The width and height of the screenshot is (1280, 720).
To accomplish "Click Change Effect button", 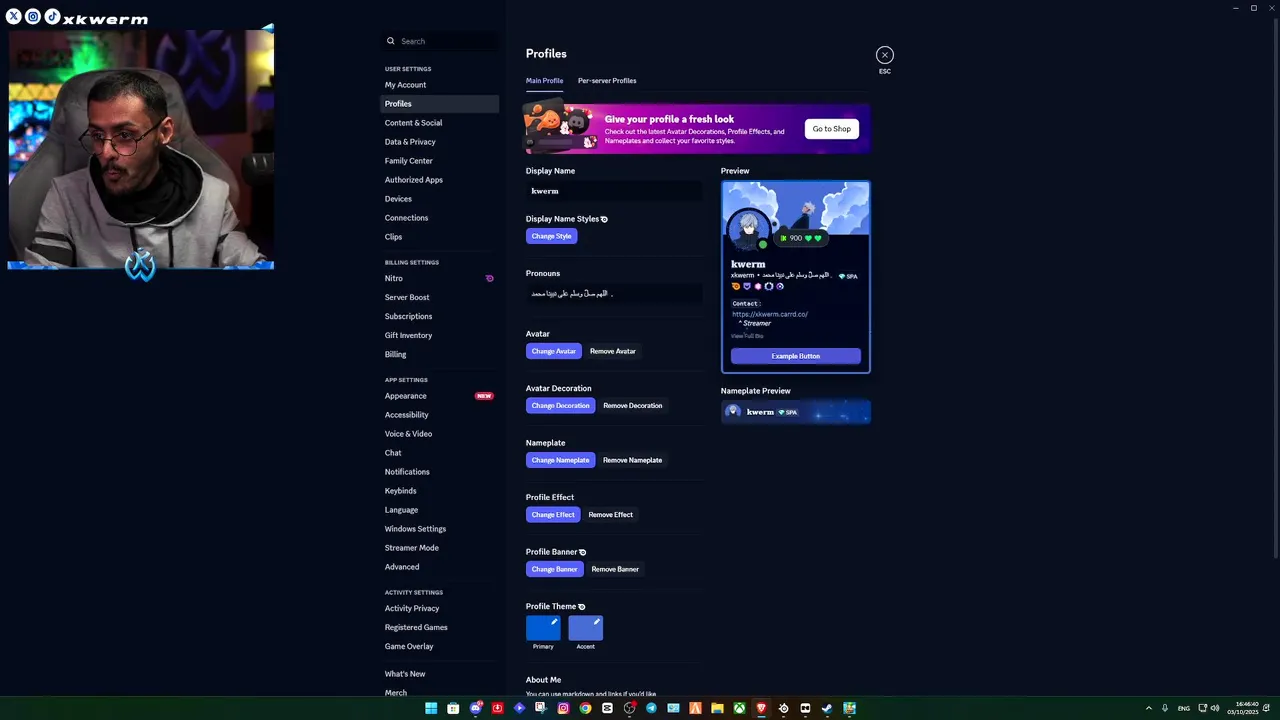I will [x=553, y=515].
